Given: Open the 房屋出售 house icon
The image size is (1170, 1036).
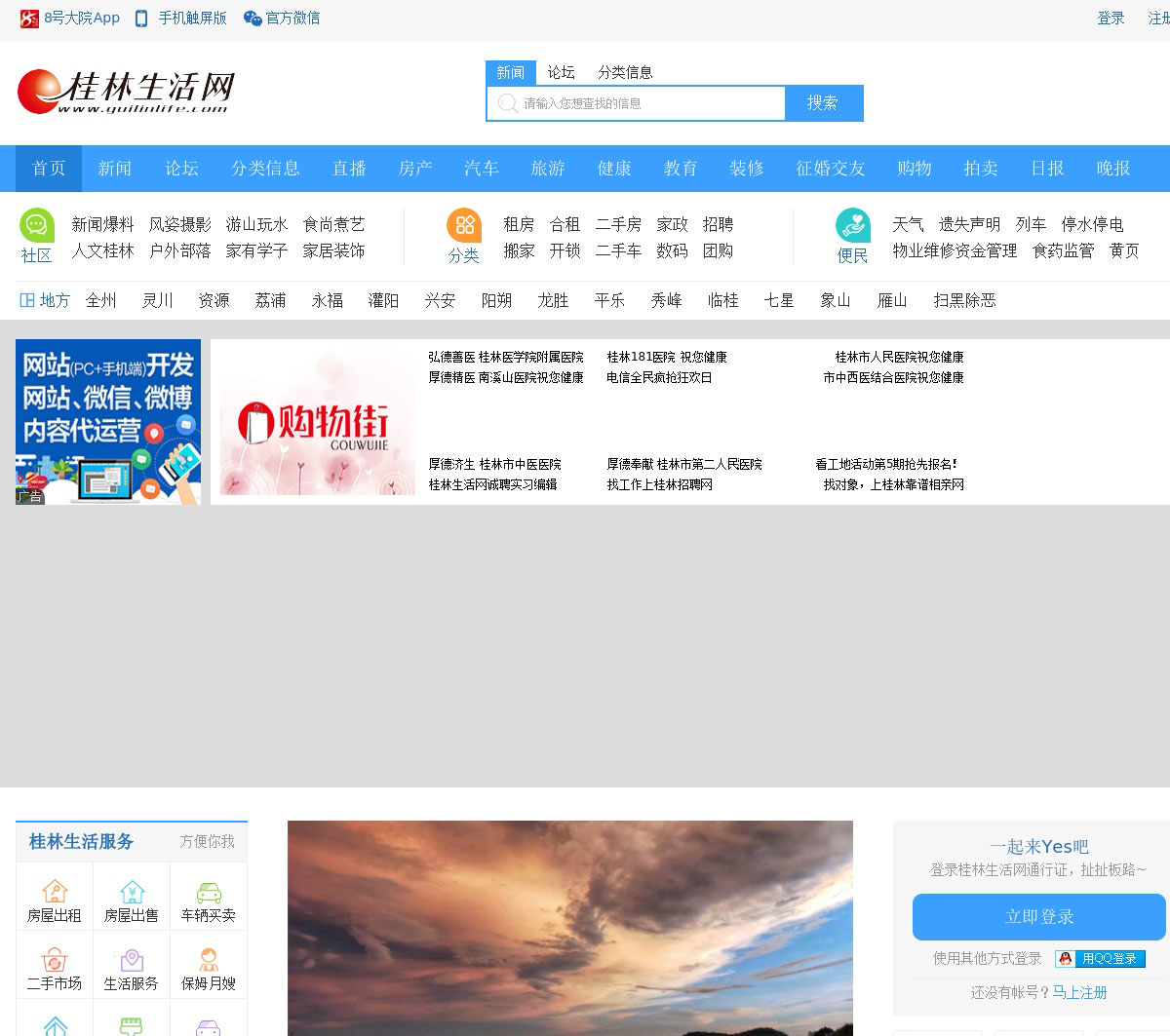Looking at the screenshot, I should point(132,891).
